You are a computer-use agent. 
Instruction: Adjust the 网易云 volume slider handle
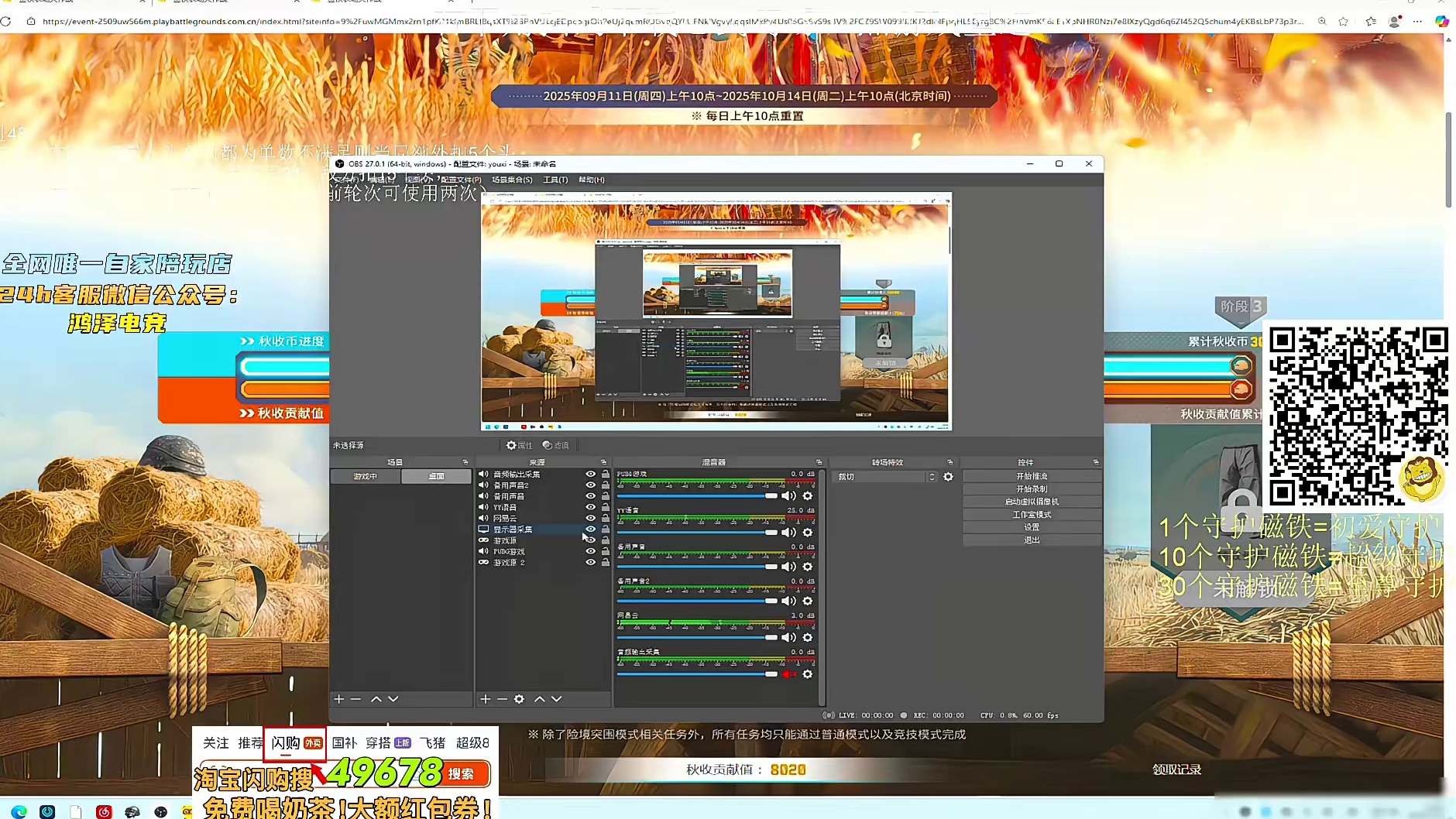[x=771, y=638]
